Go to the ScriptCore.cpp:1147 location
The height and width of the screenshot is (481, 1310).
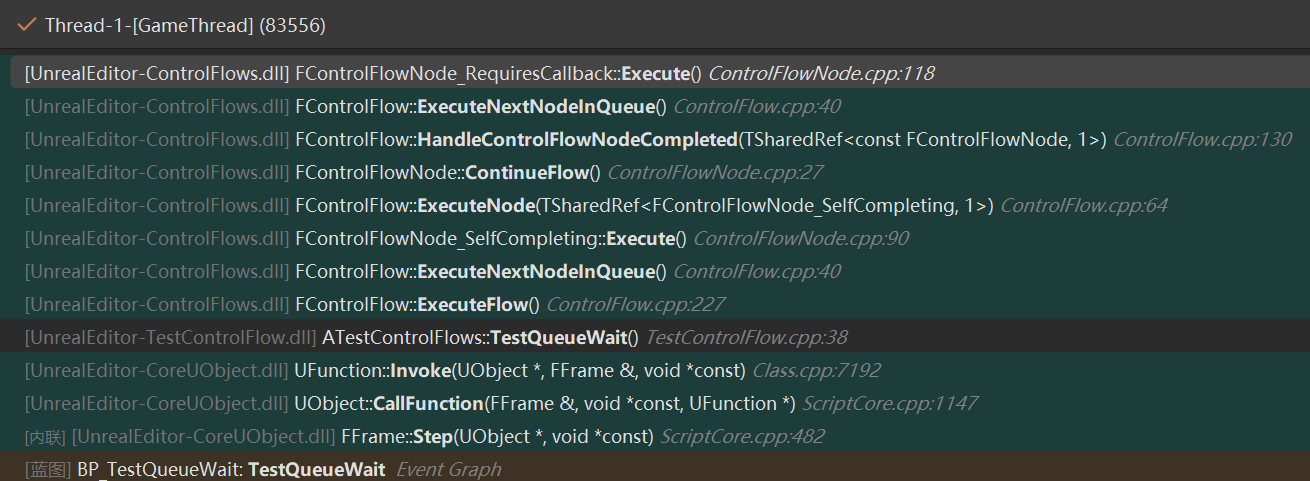point(889,404)
